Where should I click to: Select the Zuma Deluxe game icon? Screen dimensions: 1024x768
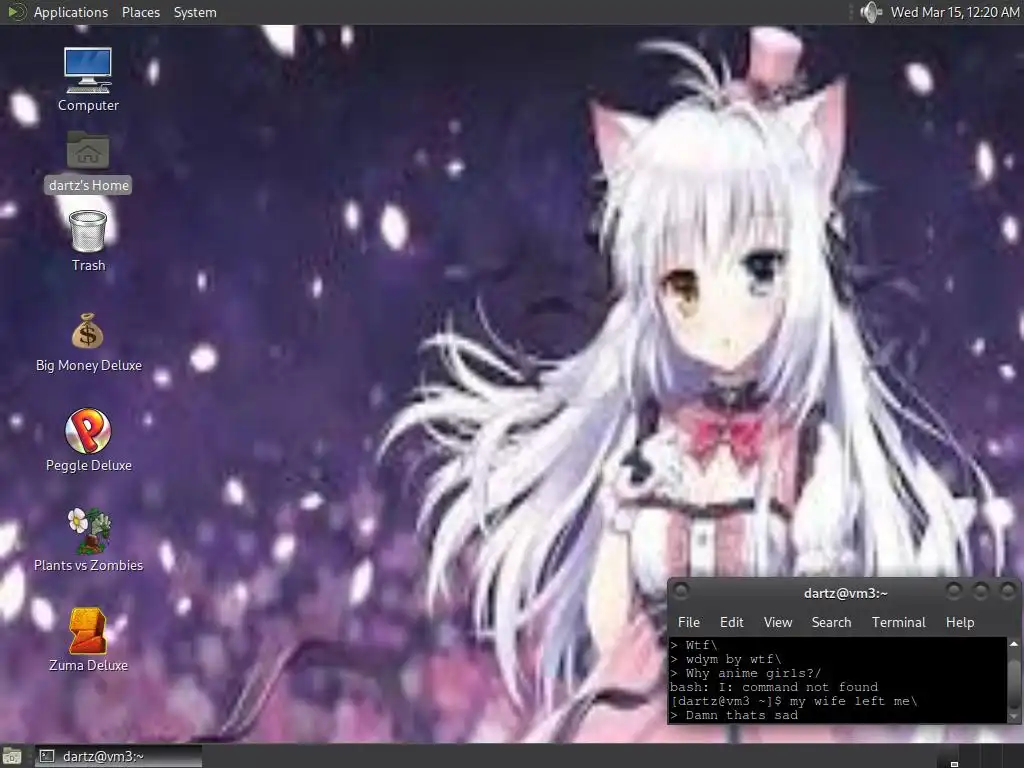88,630
